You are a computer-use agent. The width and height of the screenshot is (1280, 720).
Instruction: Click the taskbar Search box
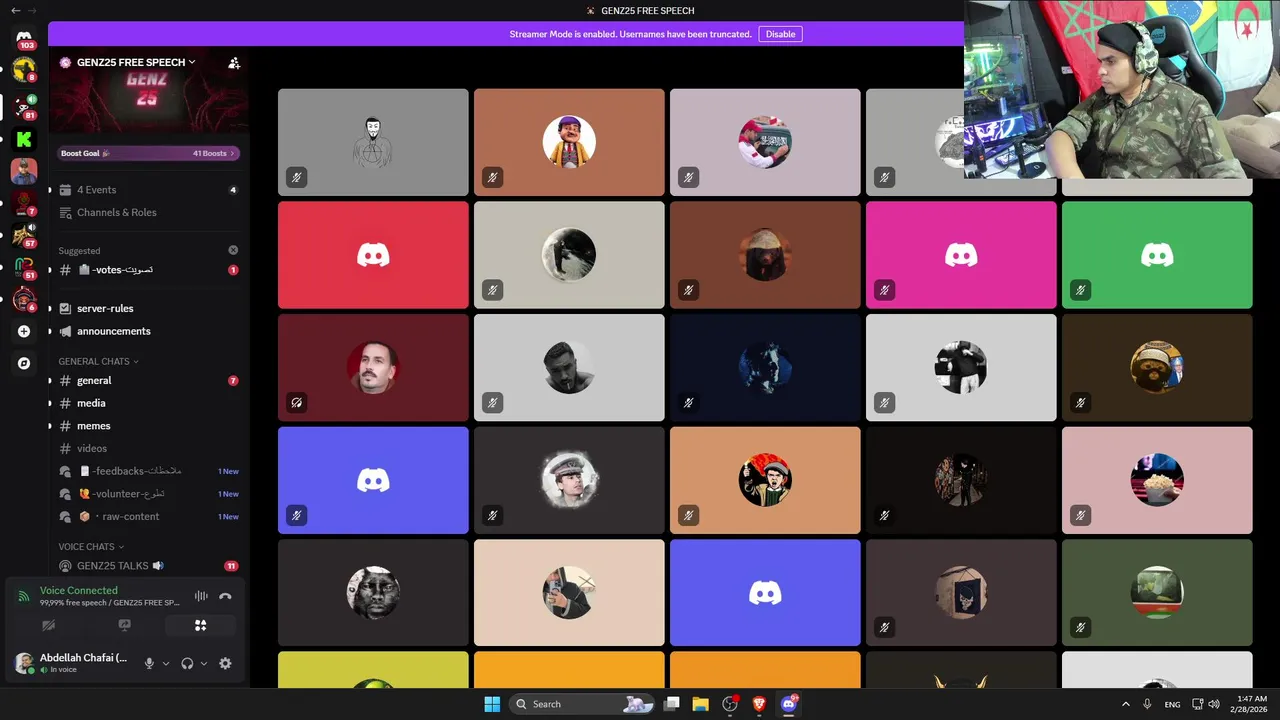point(582,704)
